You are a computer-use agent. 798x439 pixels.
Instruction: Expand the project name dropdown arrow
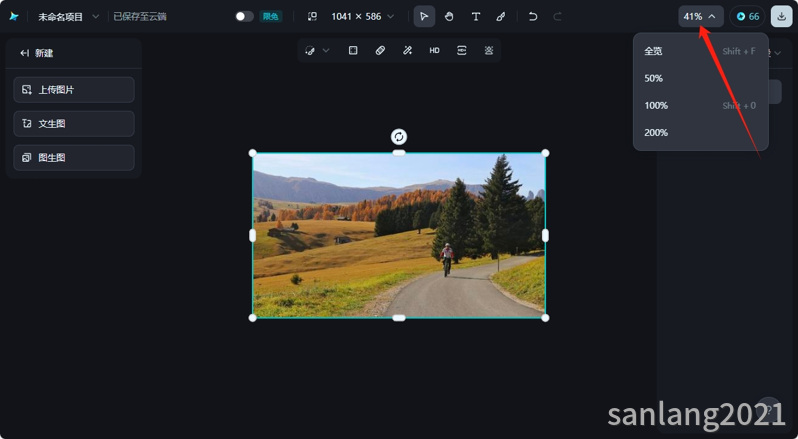96,17
